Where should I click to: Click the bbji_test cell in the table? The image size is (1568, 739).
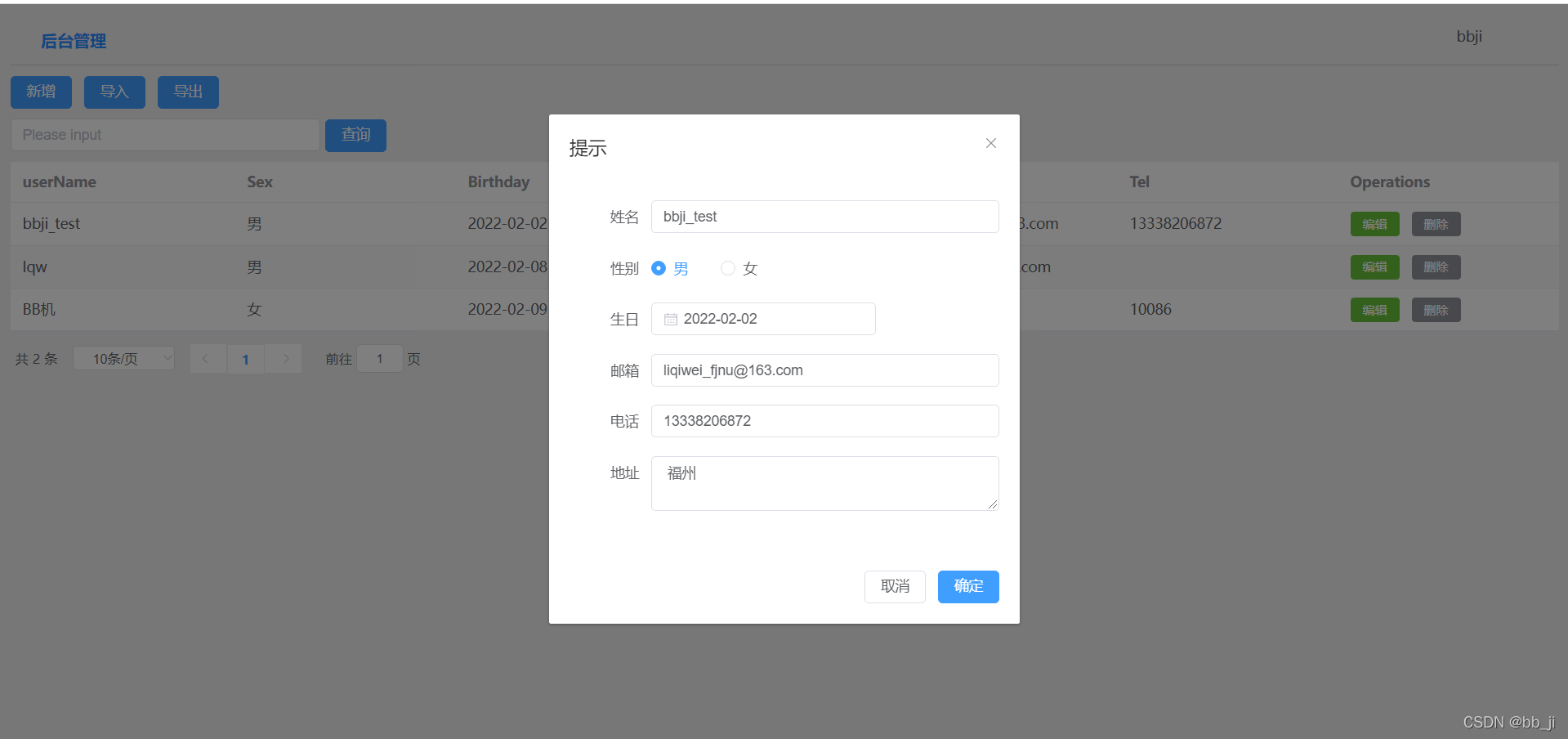tap(51, 223)
